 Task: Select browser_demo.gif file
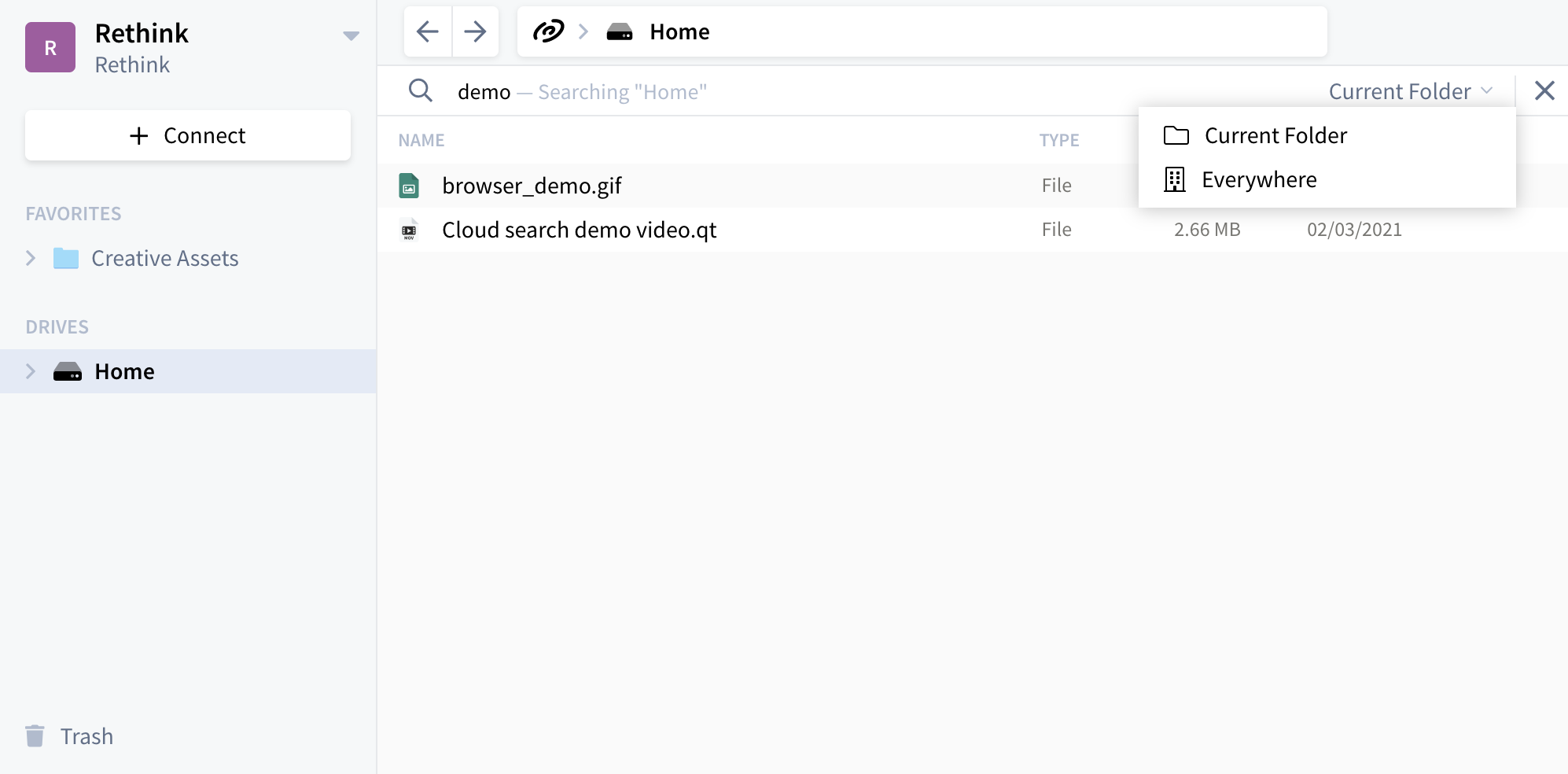point(532,186)
